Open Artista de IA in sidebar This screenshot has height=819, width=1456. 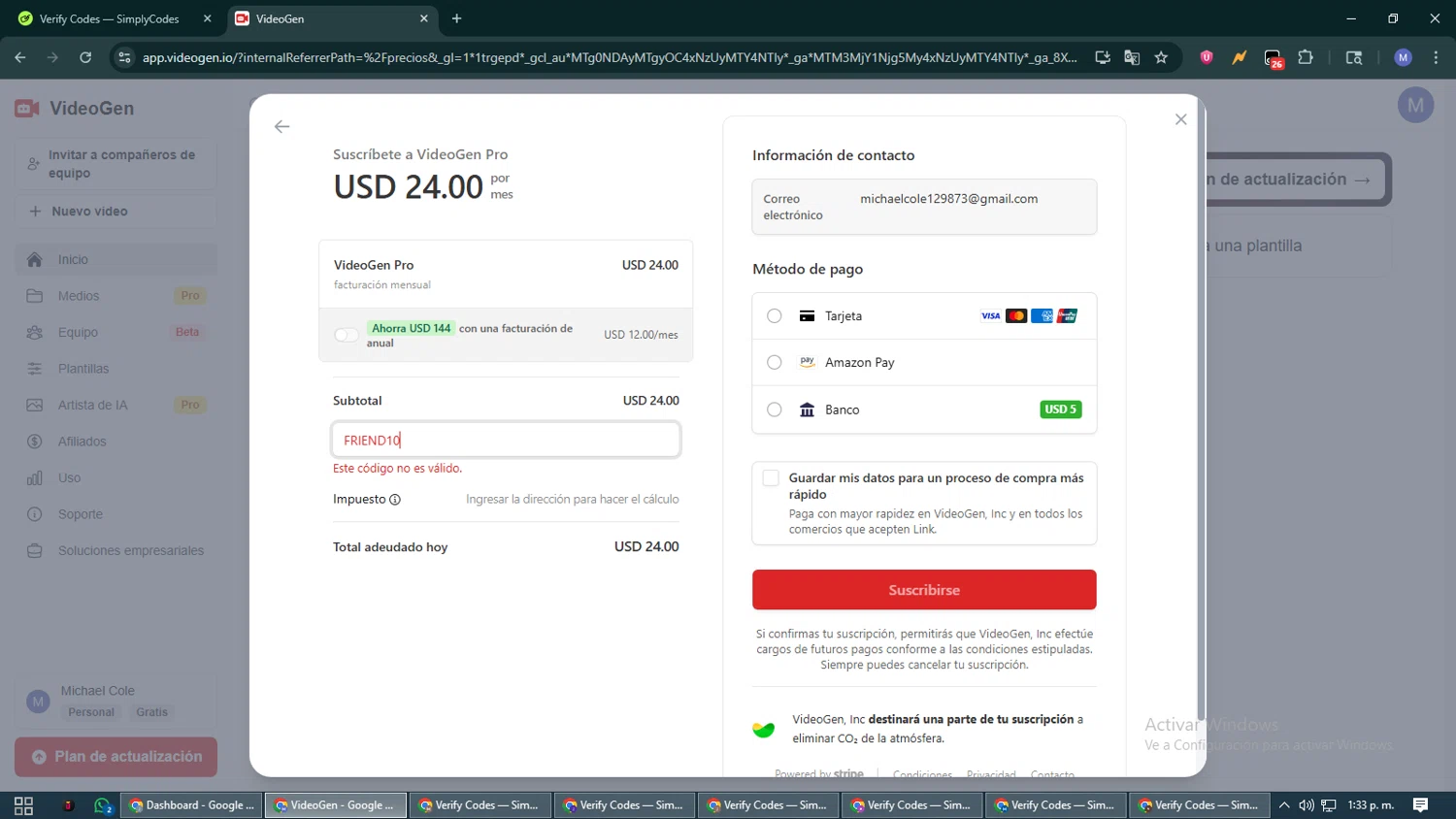click(116, 405)
